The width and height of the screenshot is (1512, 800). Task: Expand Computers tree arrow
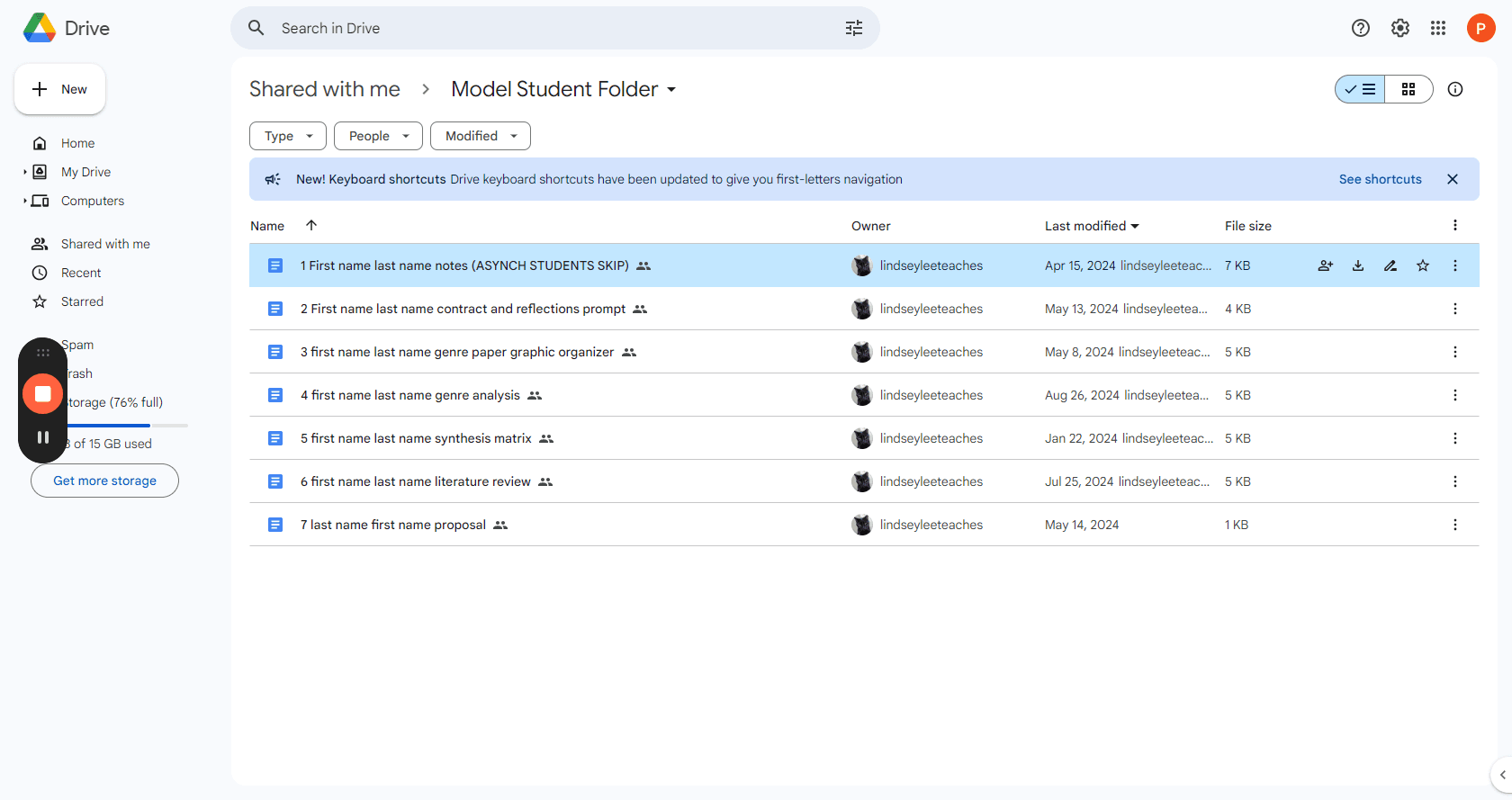pyautogui.click(x=25, y=201)
